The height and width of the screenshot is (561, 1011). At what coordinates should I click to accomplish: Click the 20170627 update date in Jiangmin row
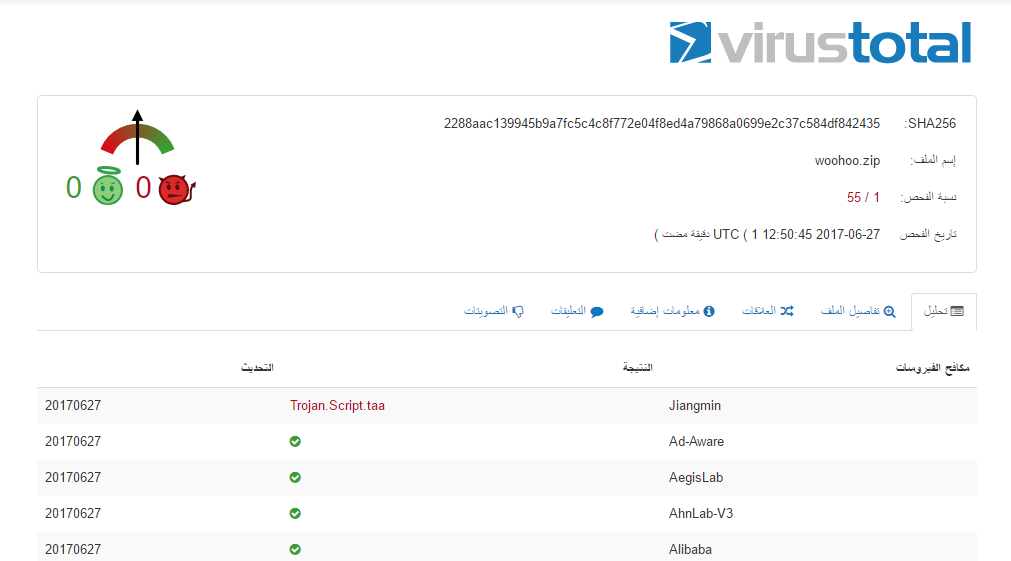pos(73,406)
